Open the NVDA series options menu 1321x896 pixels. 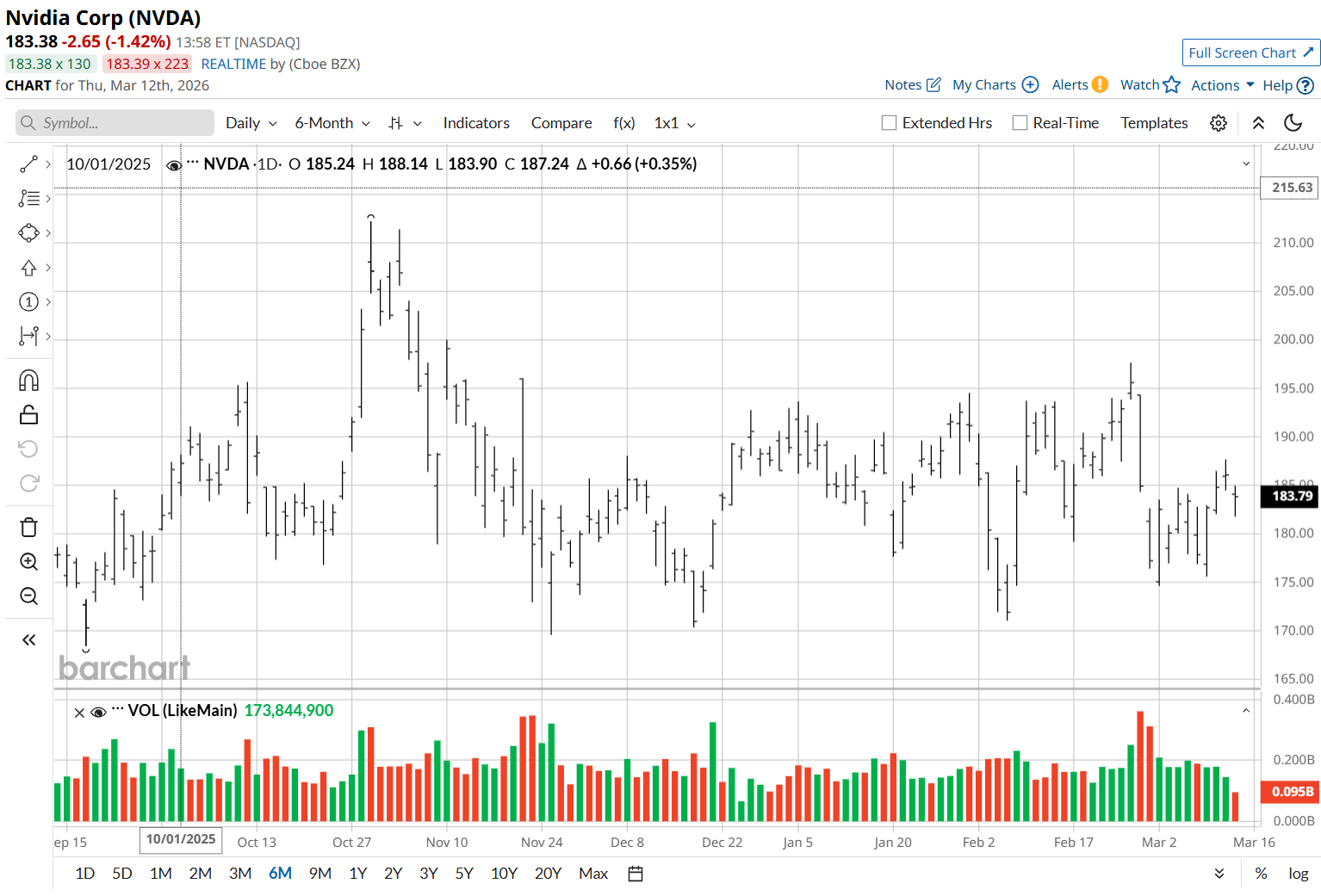point(192,162)
